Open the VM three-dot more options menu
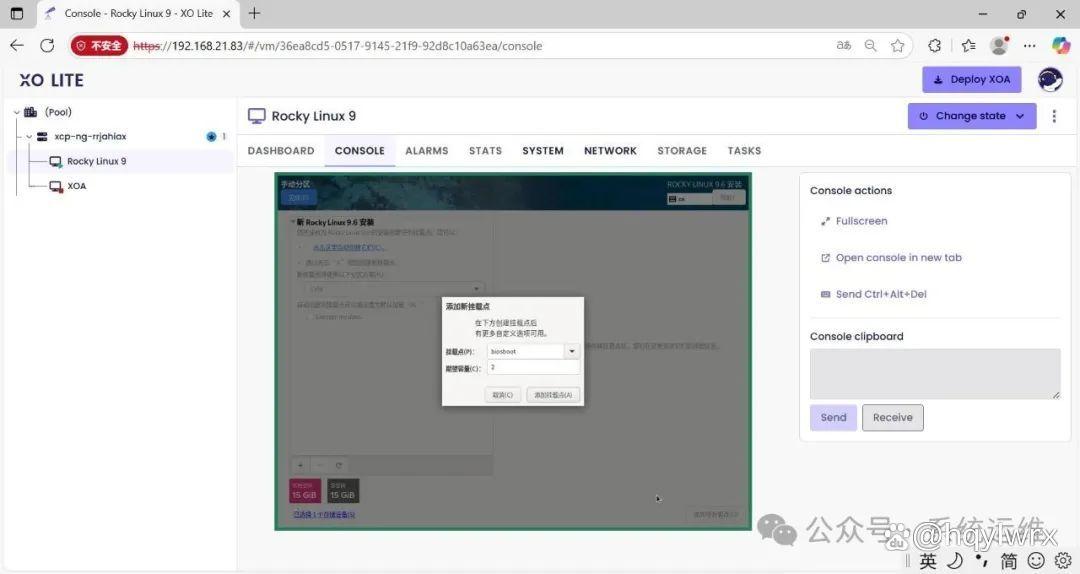 [x=1054, y=116]
